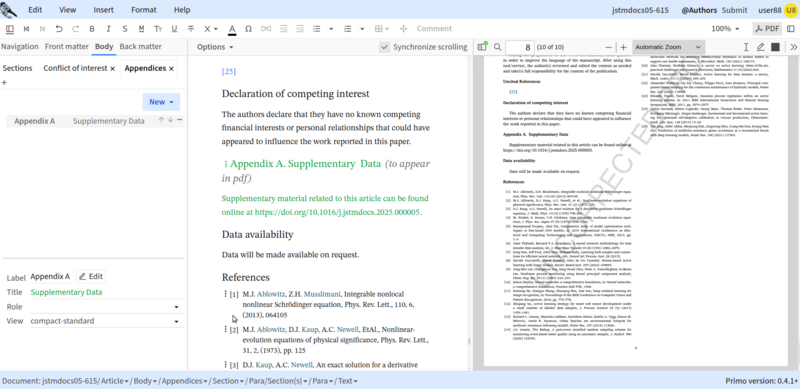The width and height of the screenshot is (800, 389).
Task: Remove Appendix A with minus icon
Action: [x=179, y=120]
